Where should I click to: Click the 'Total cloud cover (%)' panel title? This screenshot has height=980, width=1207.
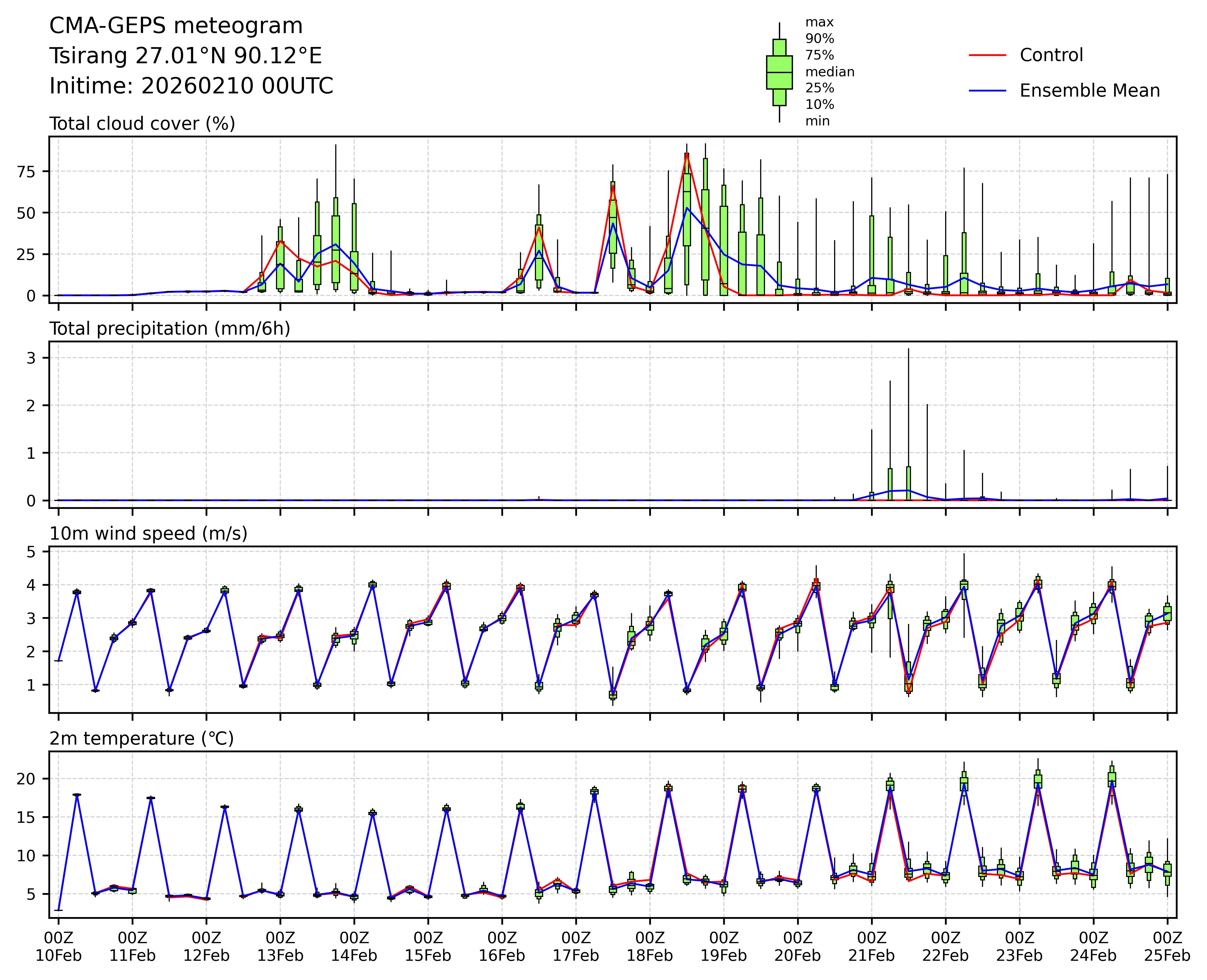(x=142, y=124)
